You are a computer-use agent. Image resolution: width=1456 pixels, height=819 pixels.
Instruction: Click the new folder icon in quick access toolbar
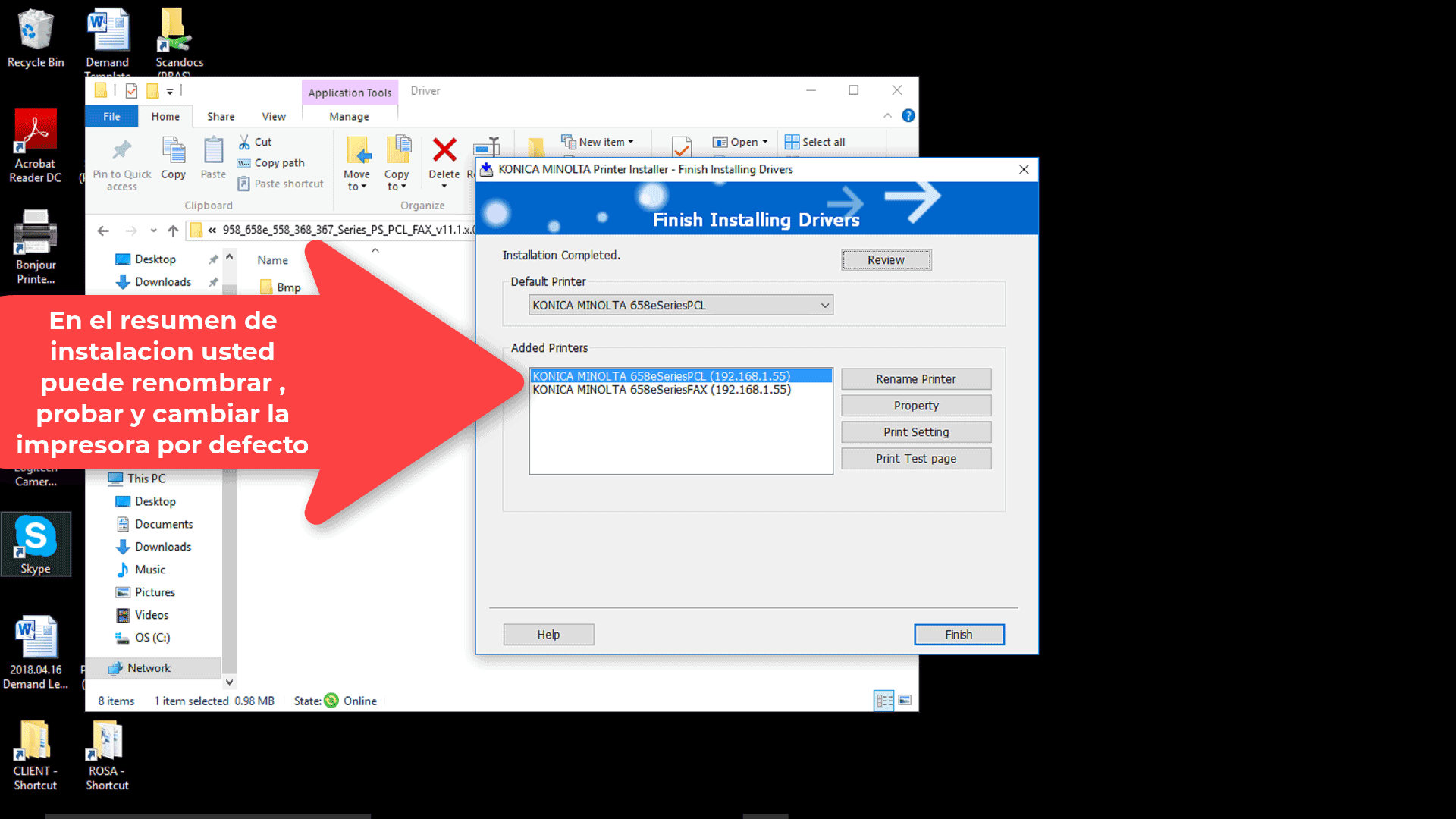tap(152, 91)
